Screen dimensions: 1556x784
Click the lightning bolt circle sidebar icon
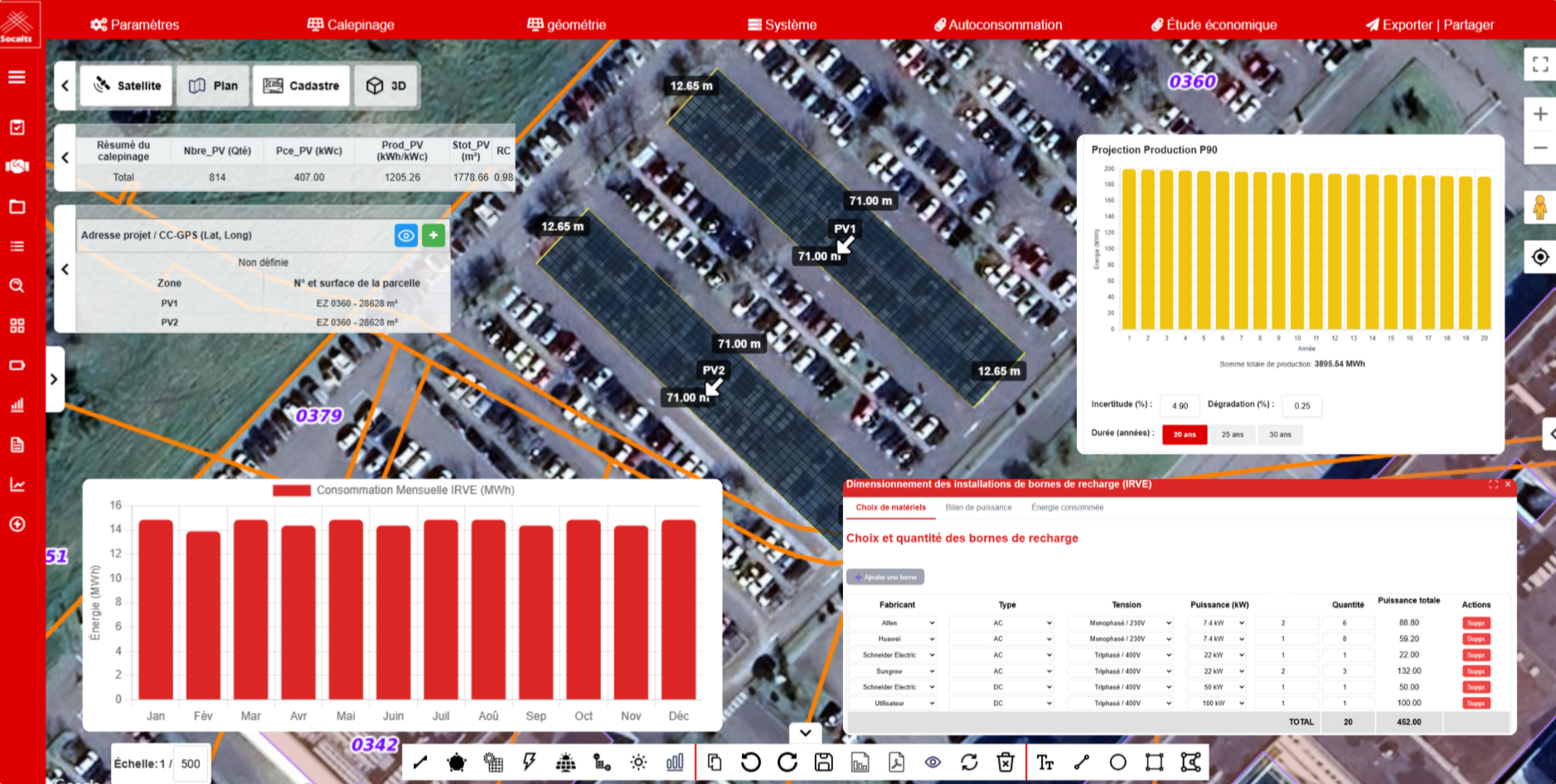pyautogui.click(x=17, y=524)
